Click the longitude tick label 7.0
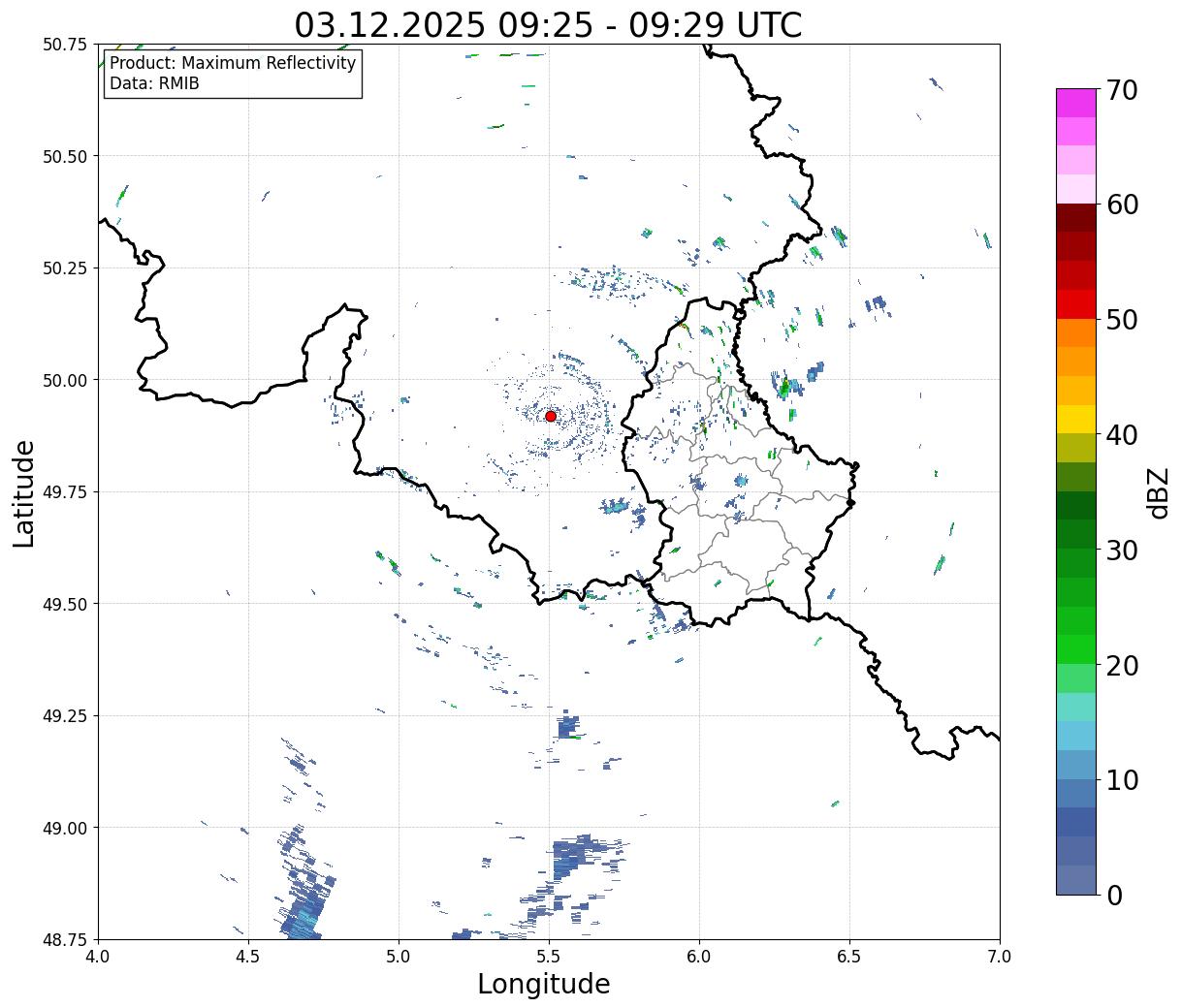Image resolution: width=1182 pixels, height=1008 pixels. [x=1000, y=957]
